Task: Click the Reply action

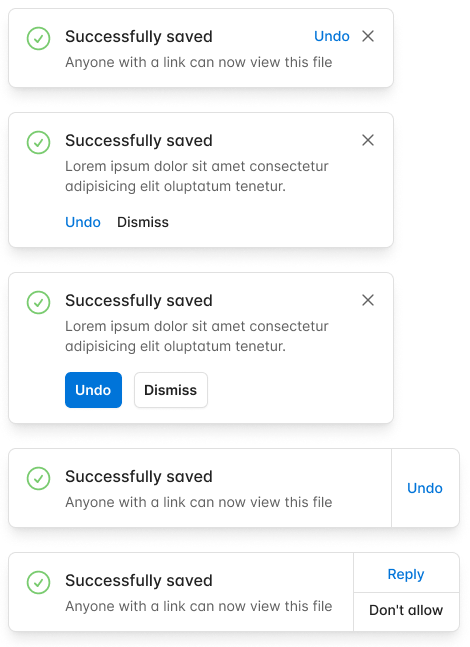Action: pos(406,574)
